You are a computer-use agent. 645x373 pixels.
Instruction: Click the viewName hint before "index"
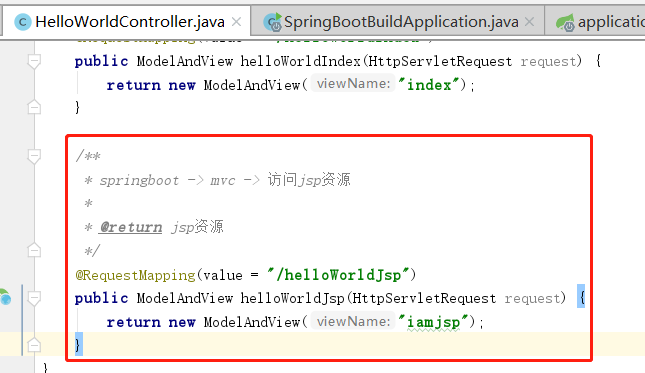(353, 83)
